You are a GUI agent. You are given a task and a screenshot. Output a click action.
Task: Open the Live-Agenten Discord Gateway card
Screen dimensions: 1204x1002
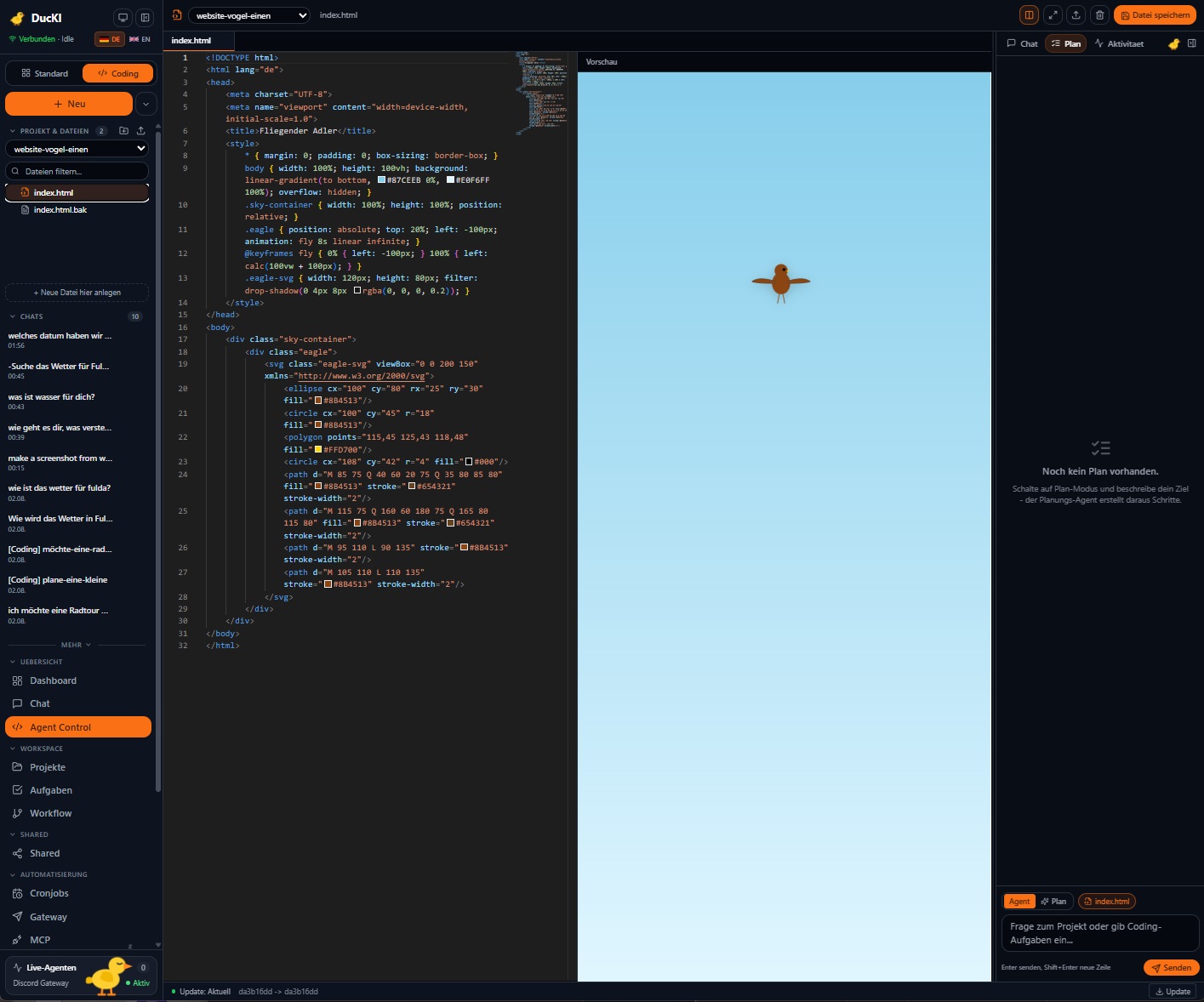(x=80, y=976)
